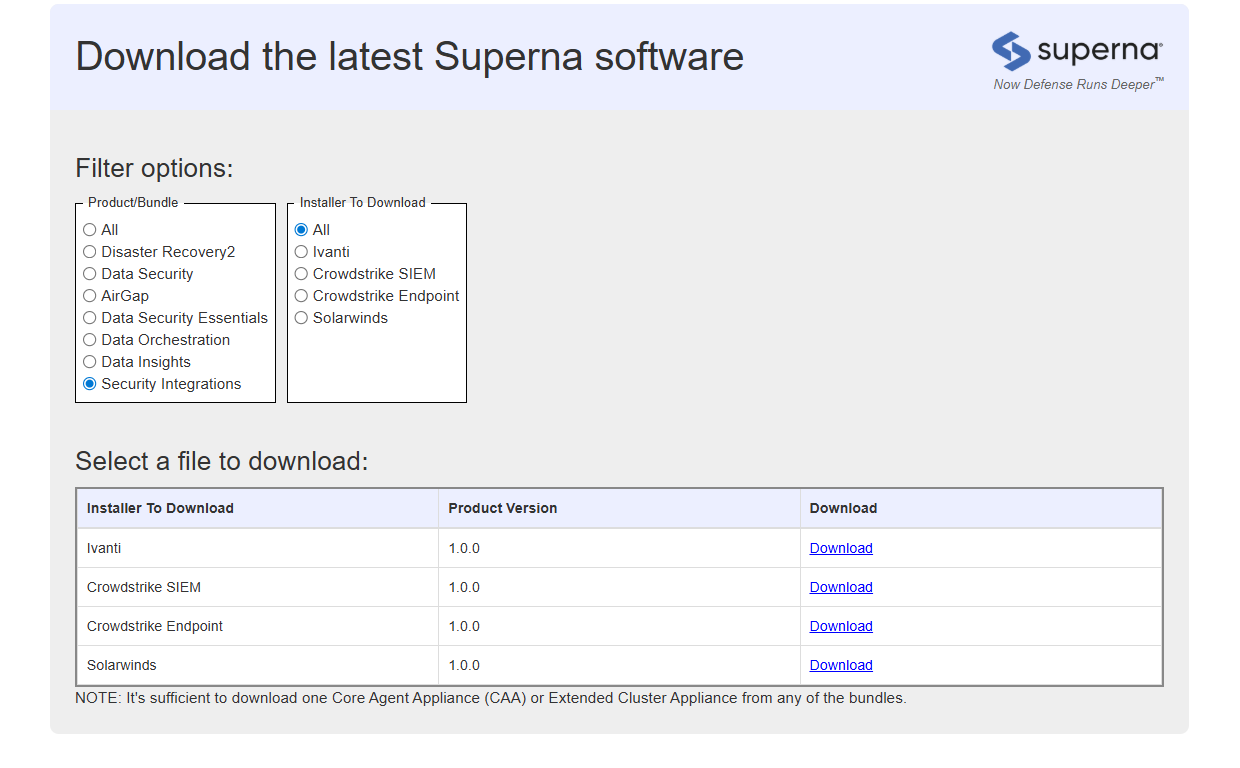
Task: Download the Ivanti installer
Action: tap(841, 547)
